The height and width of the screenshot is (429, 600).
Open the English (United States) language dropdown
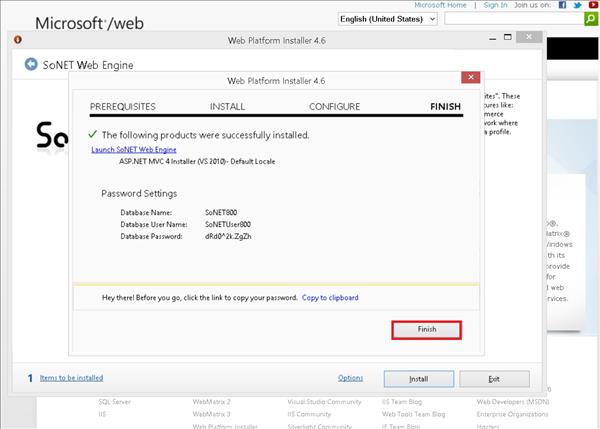coord(388,19)
